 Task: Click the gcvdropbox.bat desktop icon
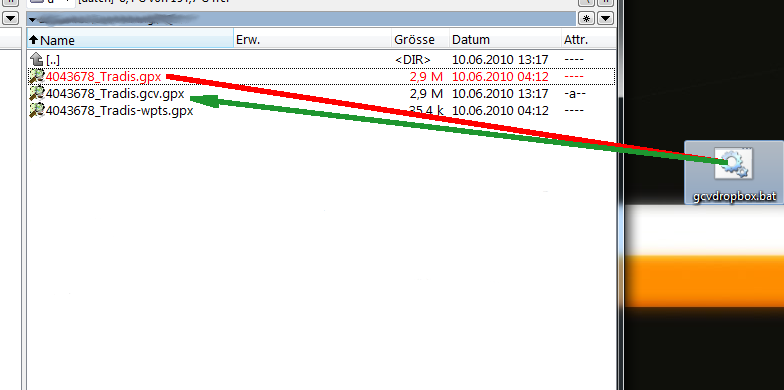point(733,164)
